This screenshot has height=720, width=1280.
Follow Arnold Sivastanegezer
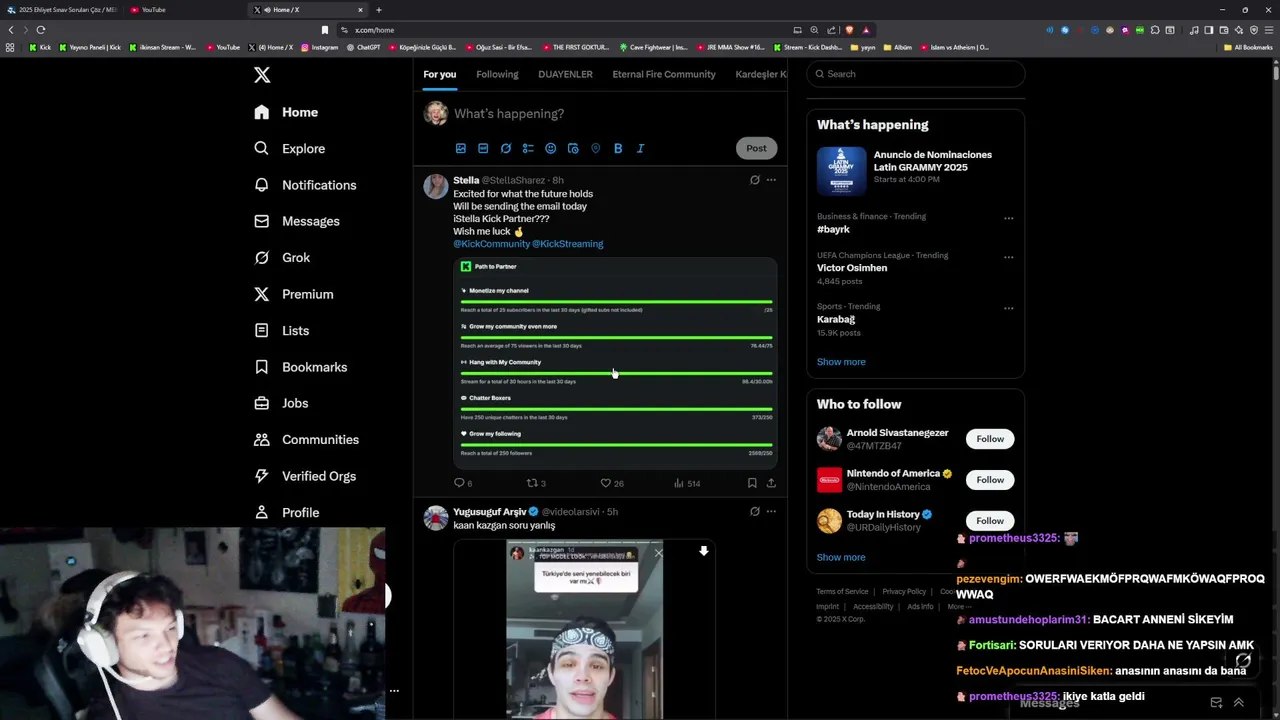point(990,439)
